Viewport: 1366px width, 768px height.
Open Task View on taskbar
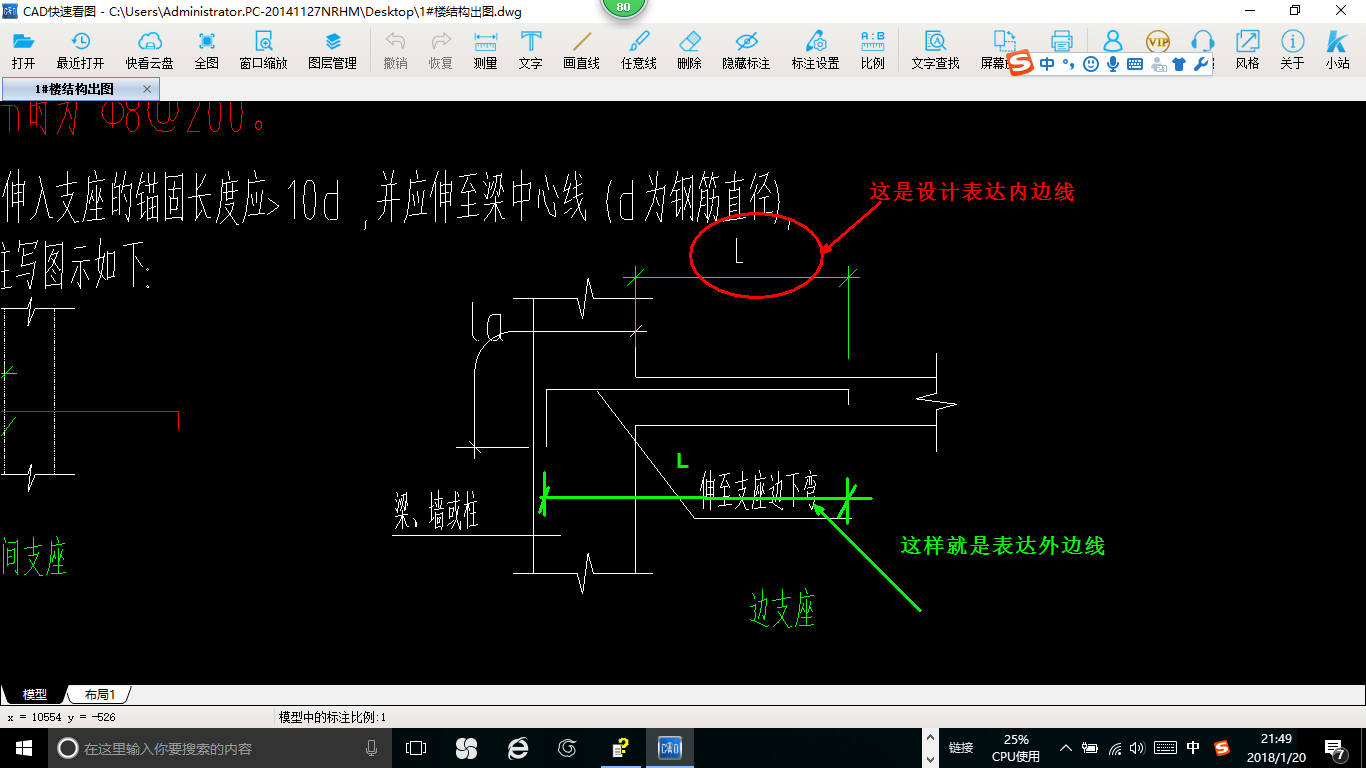(416, 748)
